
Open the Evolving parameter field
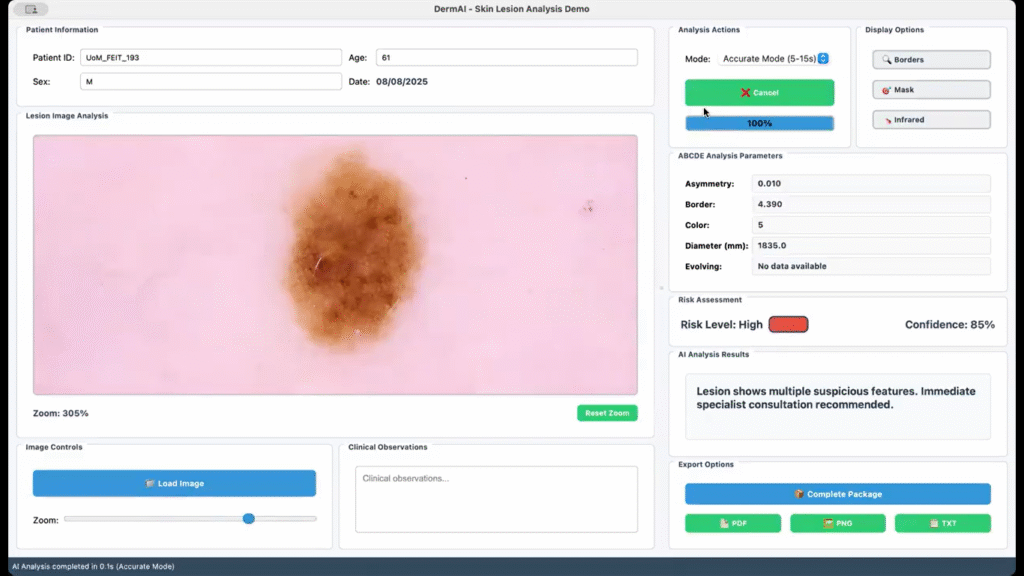[x=870, y=266]
